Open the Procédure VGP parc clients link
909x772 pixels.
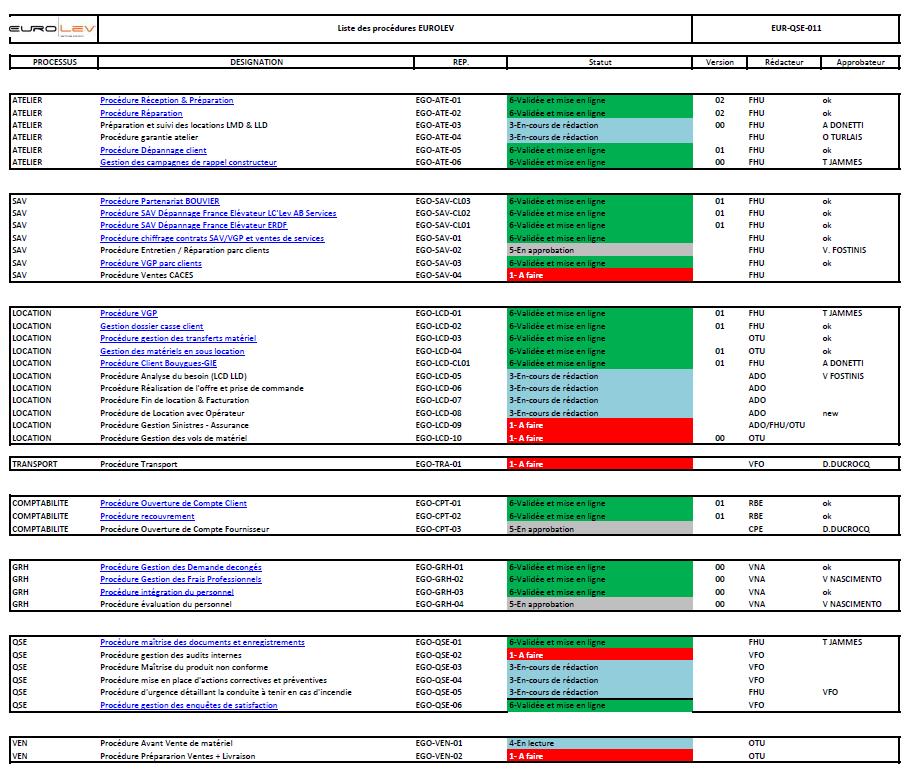pyautogui.click(x=151, y=263)
